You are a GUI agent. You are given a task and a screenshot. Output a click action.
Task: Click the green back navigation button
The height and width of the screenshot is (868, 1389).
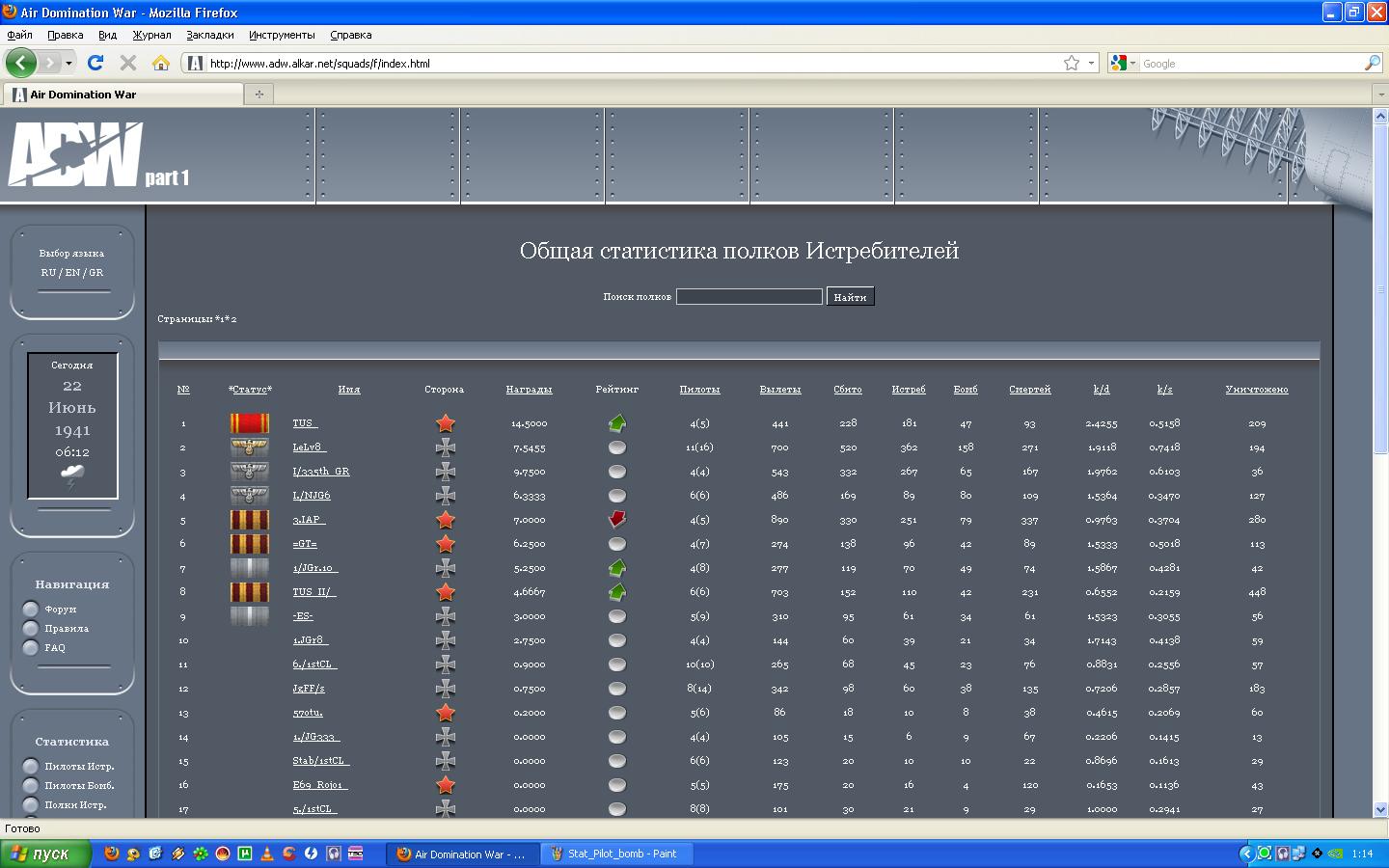click(x=21, y=63)
